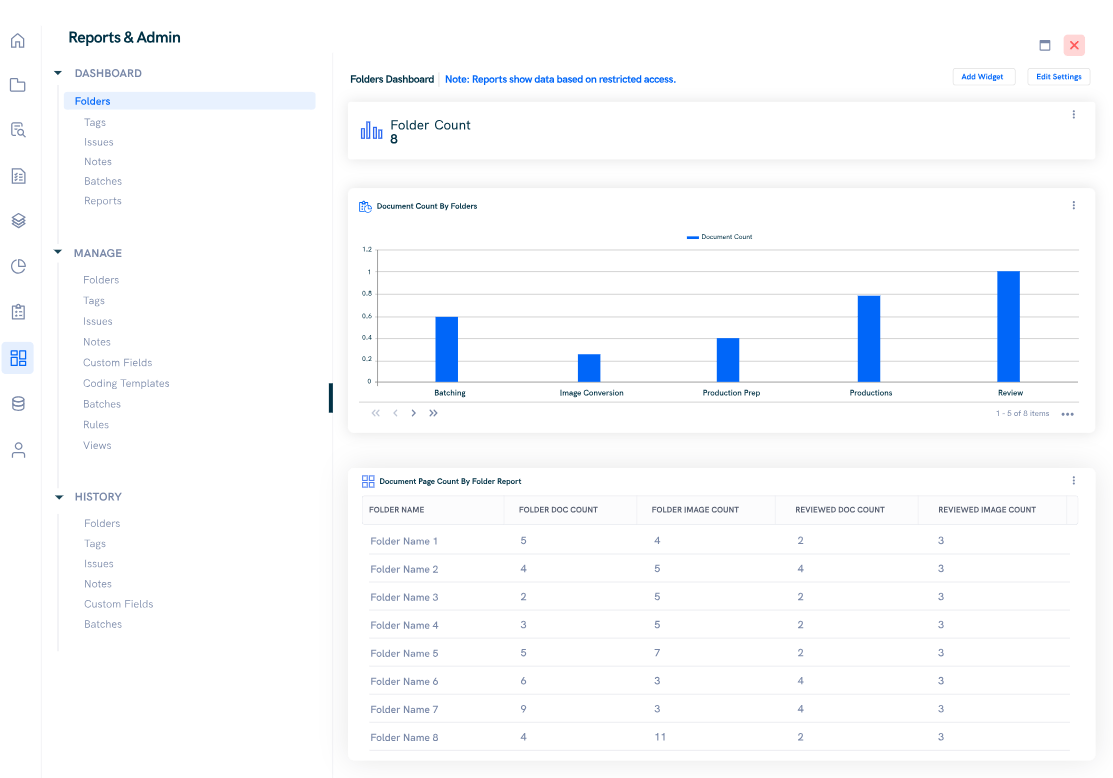Open Batches under History
Image resolution: width=1113 pixels, height=778 pixels.
103,624
